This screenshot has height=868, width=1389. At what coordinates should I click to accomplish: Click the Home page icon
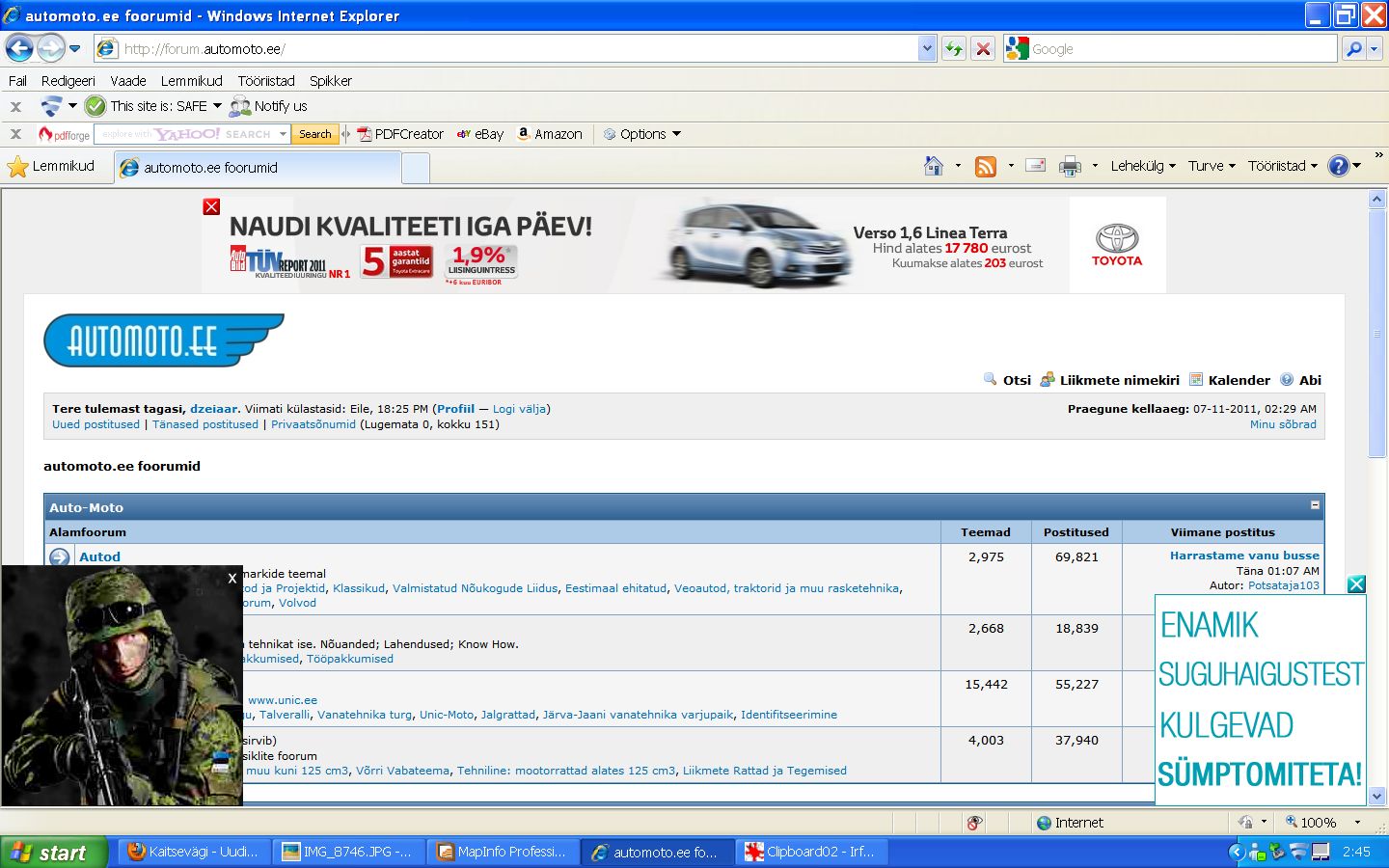pyautogui.click(x=933, y=166)
